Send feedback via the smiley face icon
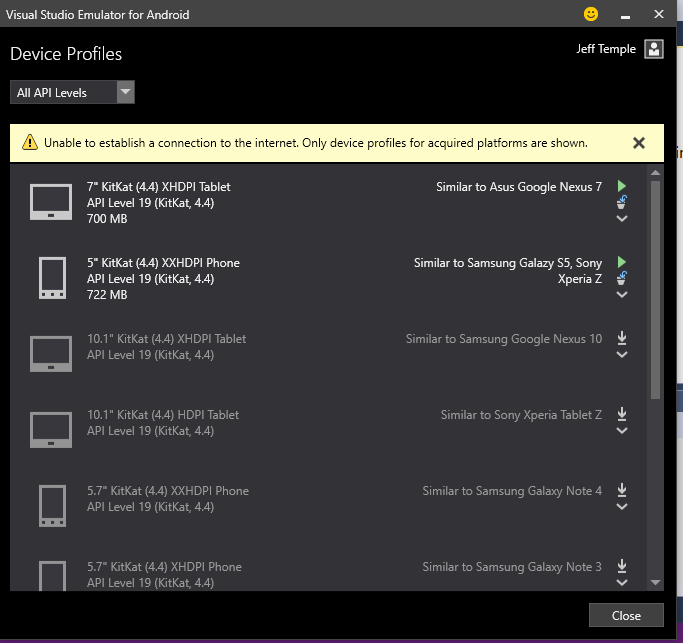Image resolution: width=683 pixels, height=643 pixels. [x=591, y=14]
